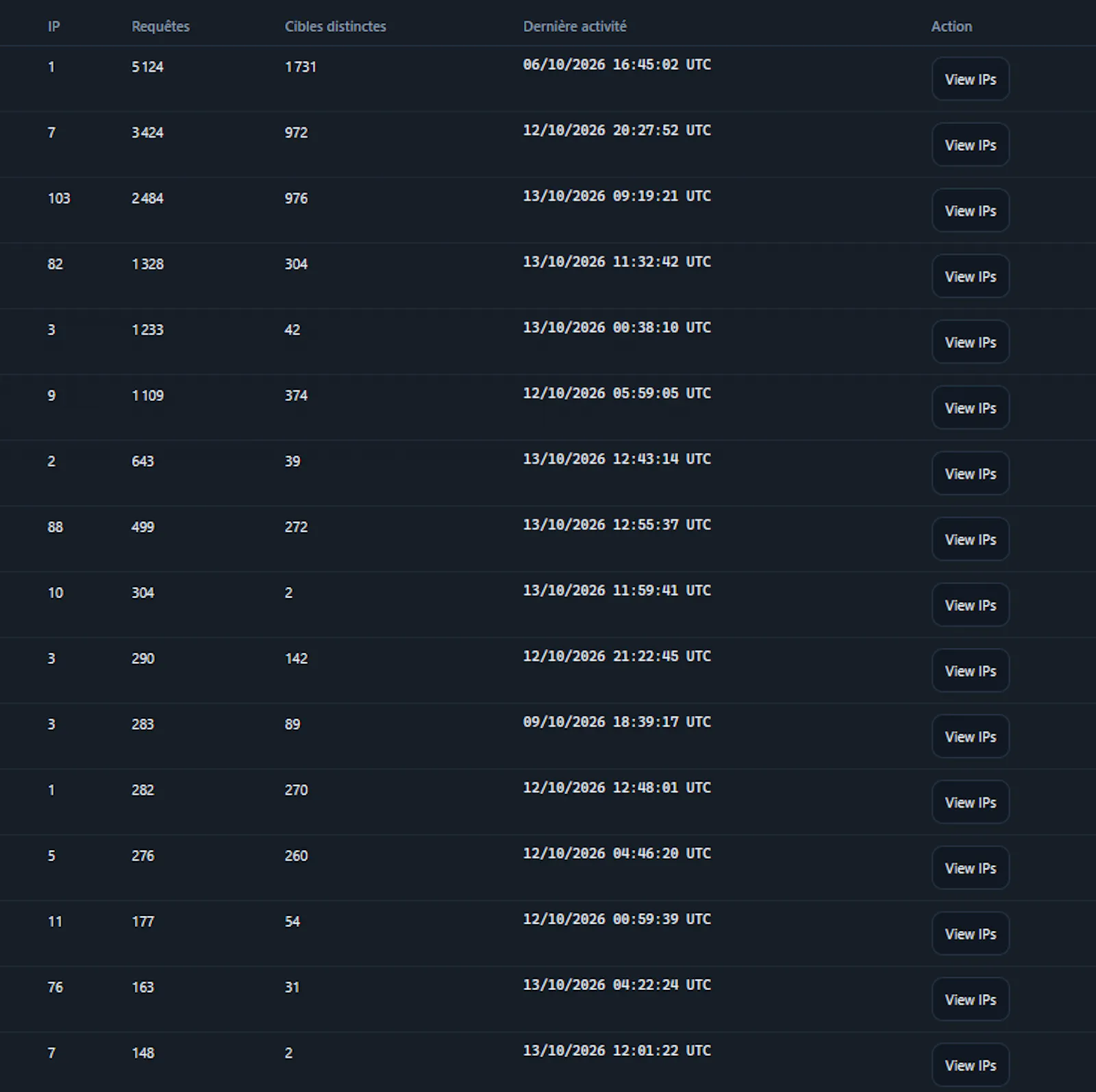
Task: Click View IPs for the 177 requests row
Action: point(970,934)
